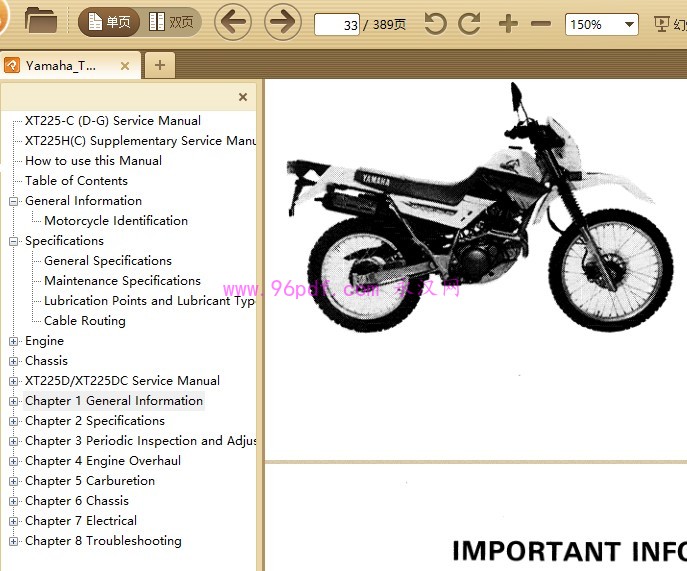687x571 pixels.
Task: Open Chapter 8 Troubleshooting bookmark
Action: point(103,541)
